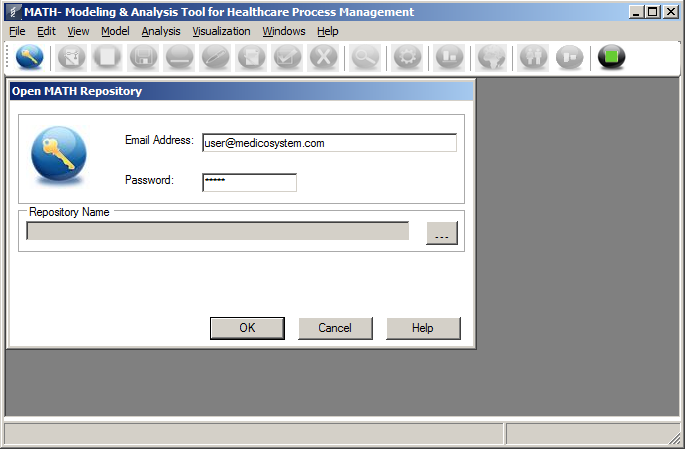
Task: Click the greyed gear settings toolbar icon
Action: (407, 57)
